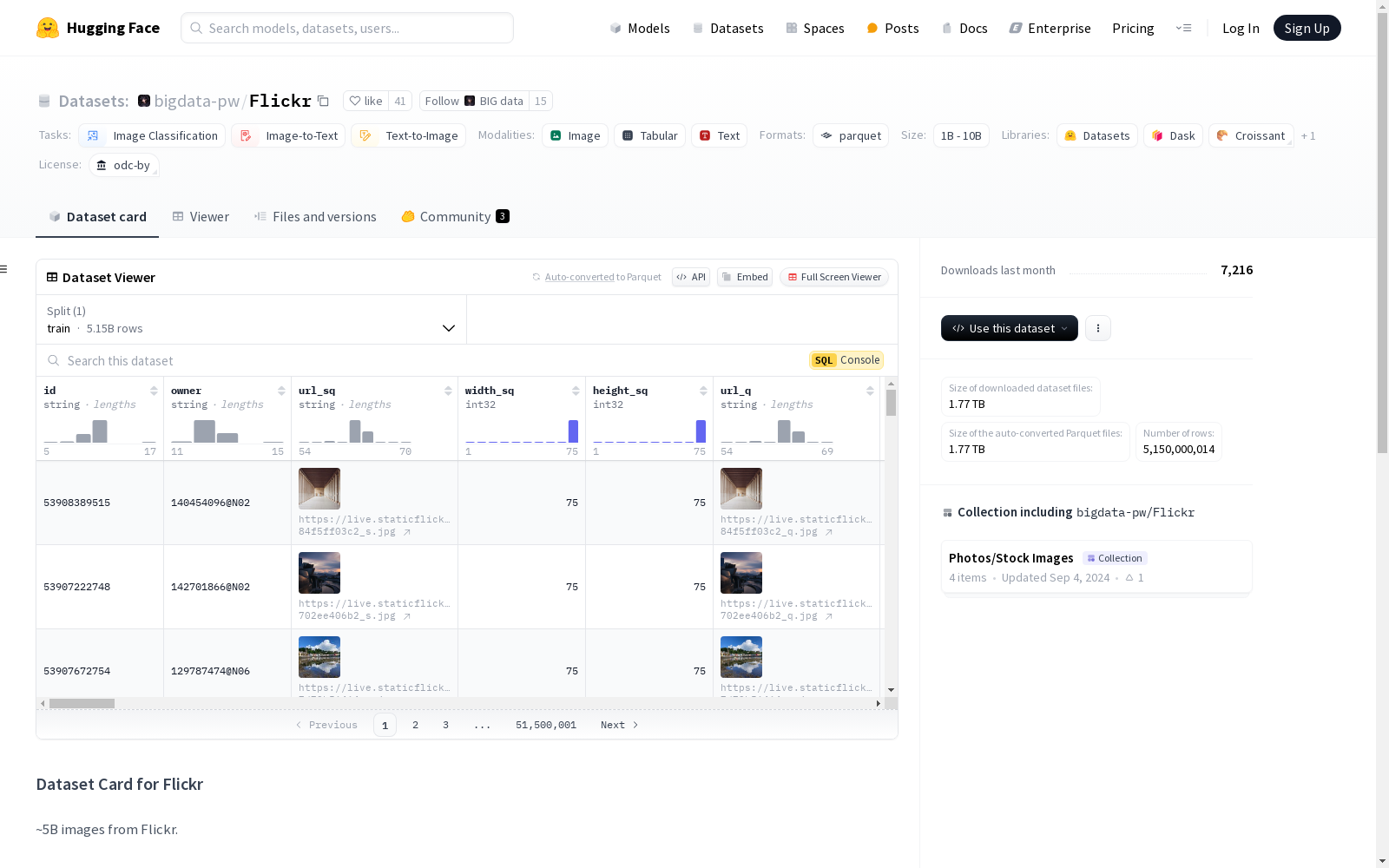Like the Flickr dataset

pyautogui.click(x=365, y=101)
